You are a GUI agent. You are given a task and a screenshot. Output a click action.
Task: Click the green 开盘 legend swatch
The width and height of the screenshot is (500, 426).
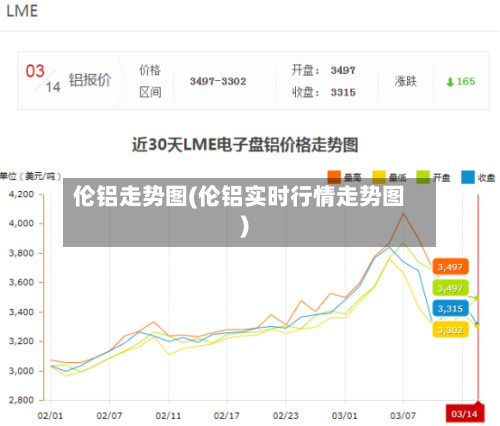tap(423, 177)
